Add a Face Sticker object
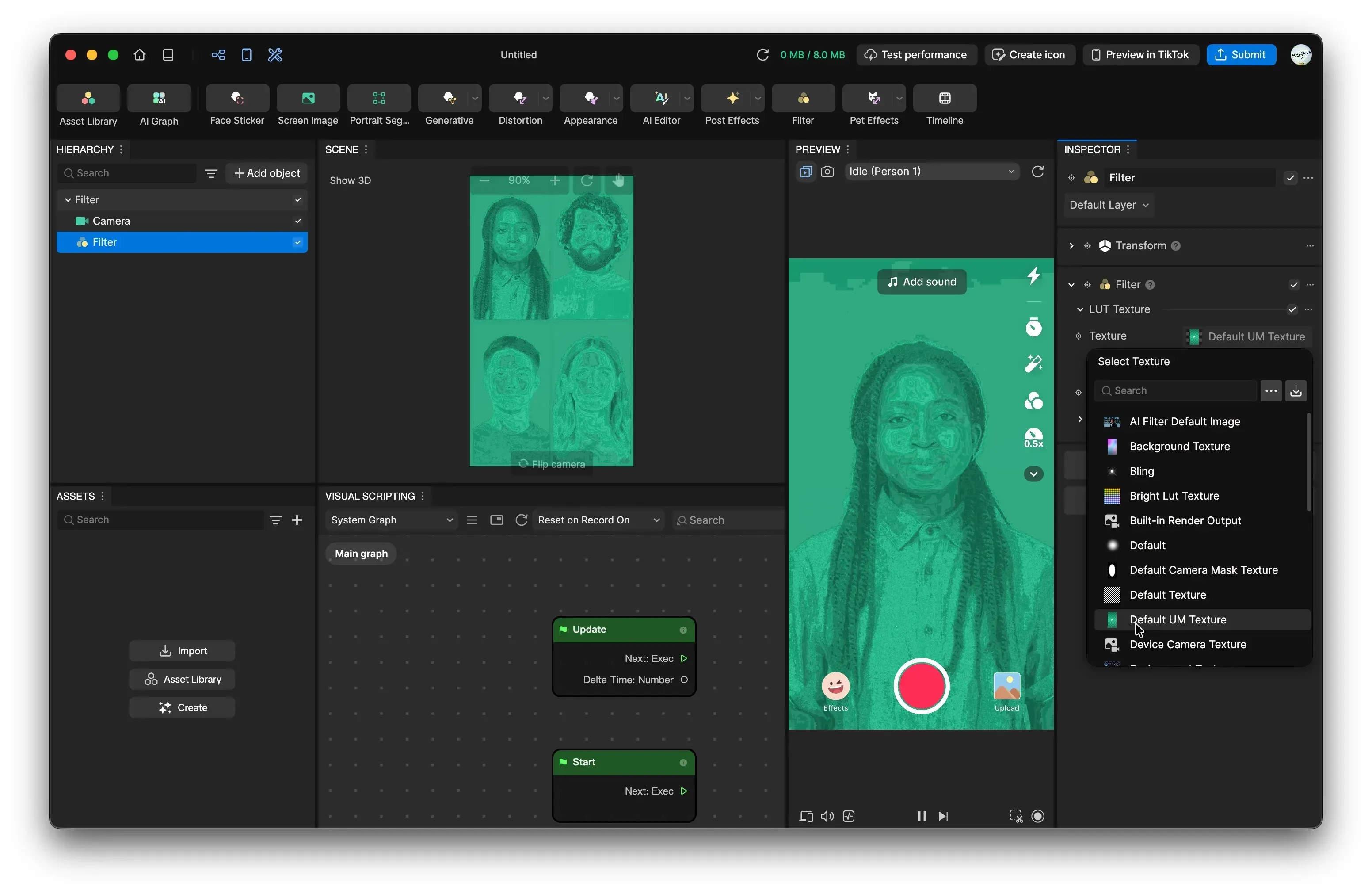 (237, 98)
